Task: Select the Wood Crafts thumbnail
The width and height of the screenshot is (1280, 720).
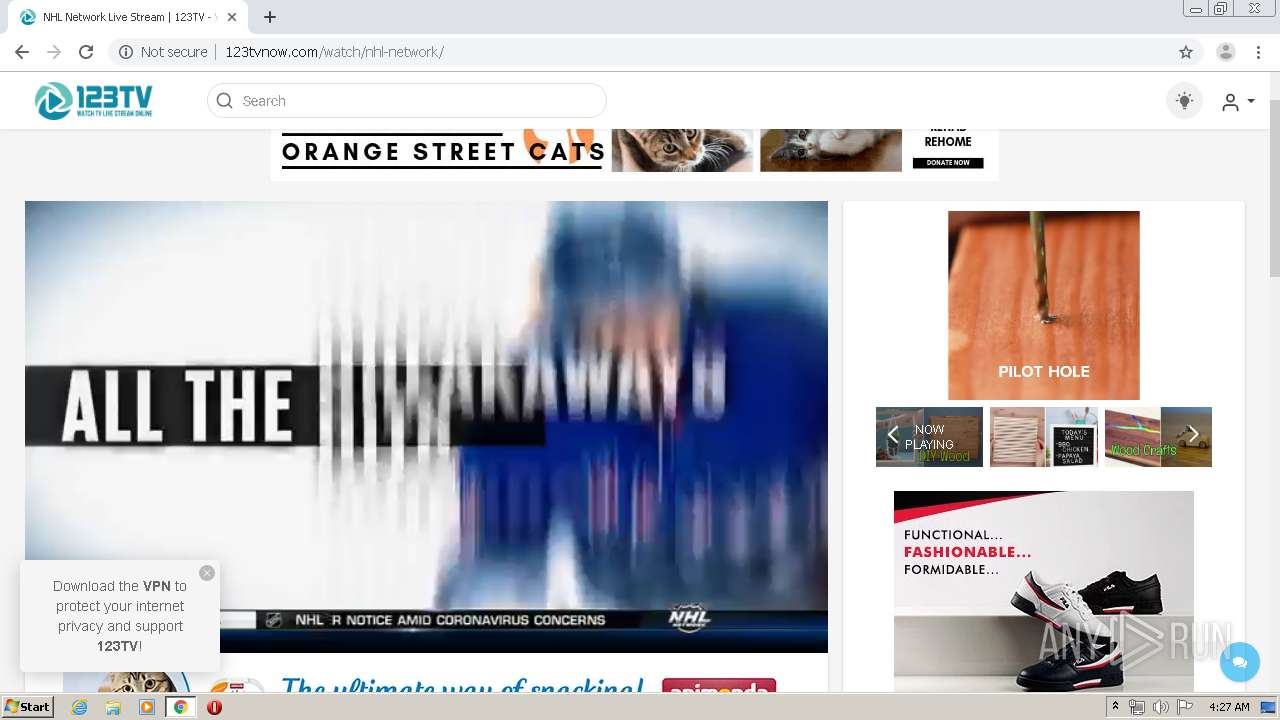Action: (1158, 437)
